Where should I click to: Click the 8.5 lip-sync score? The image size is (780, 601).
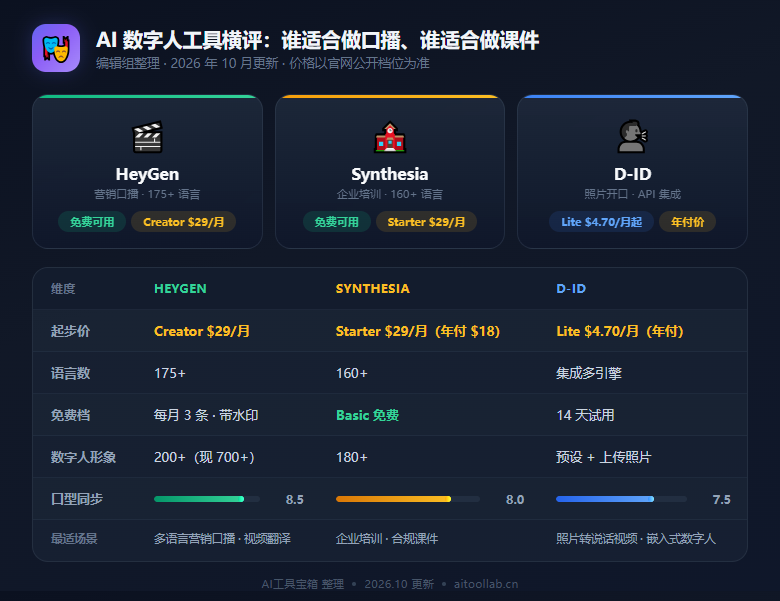(294, 500)
